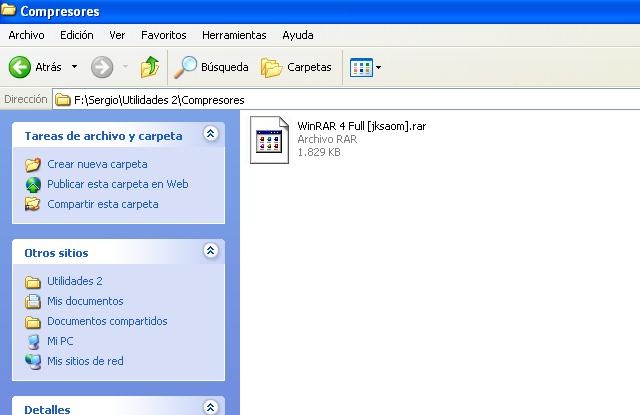Select the WinRAR 4 Full rar file icon

click(x=269, y=140)
